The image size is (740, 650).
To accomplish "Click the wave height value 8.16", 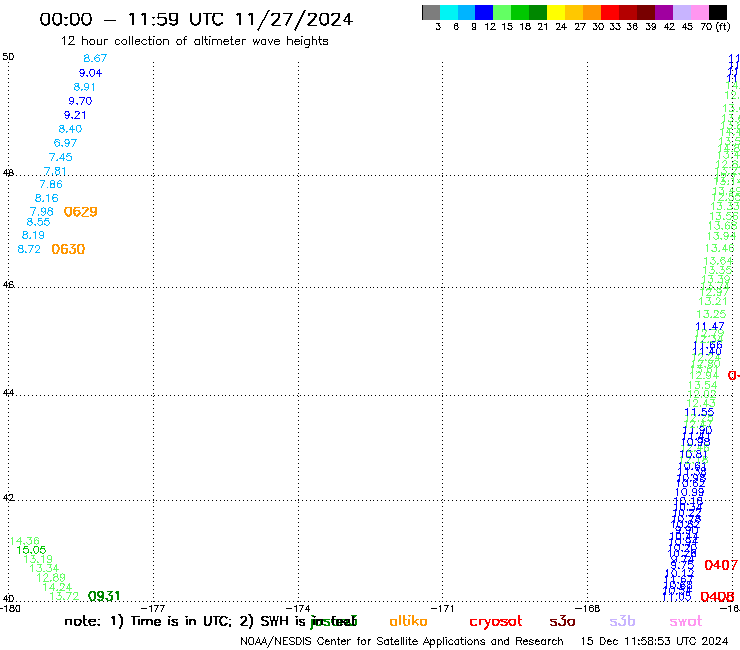I will [x=47, y=198].
